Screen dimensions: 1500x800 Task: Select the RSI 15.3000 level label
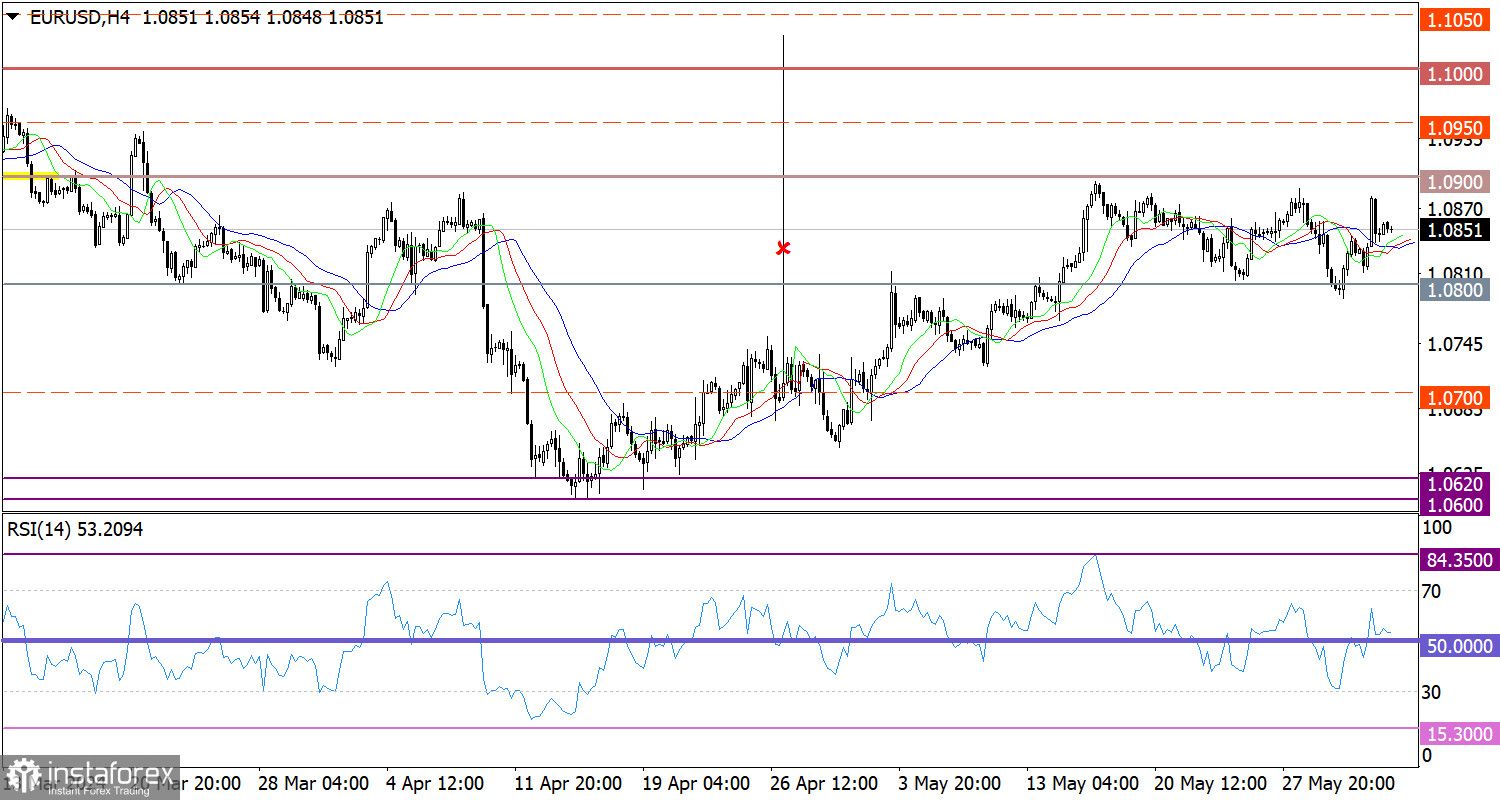tap(1459, 735)
